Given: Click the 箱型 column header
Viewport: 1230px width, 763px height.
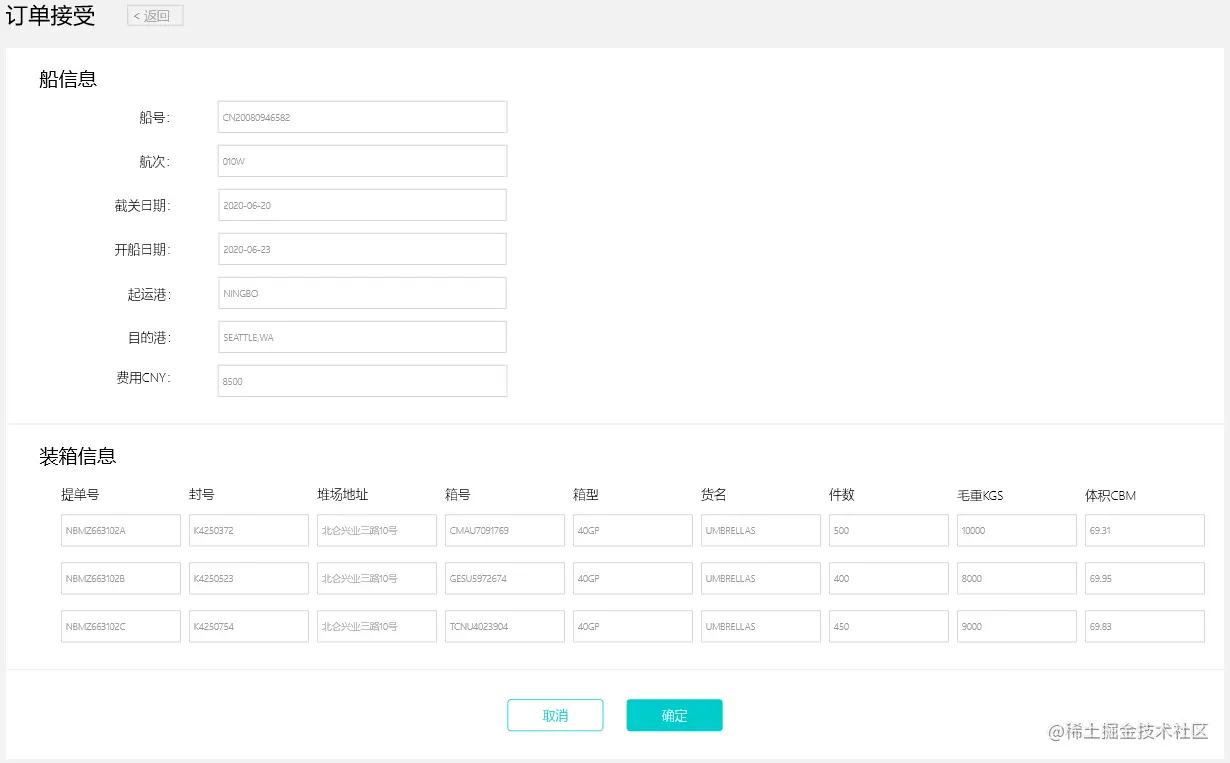Looking at the screenshot, I should click(586, 494).
